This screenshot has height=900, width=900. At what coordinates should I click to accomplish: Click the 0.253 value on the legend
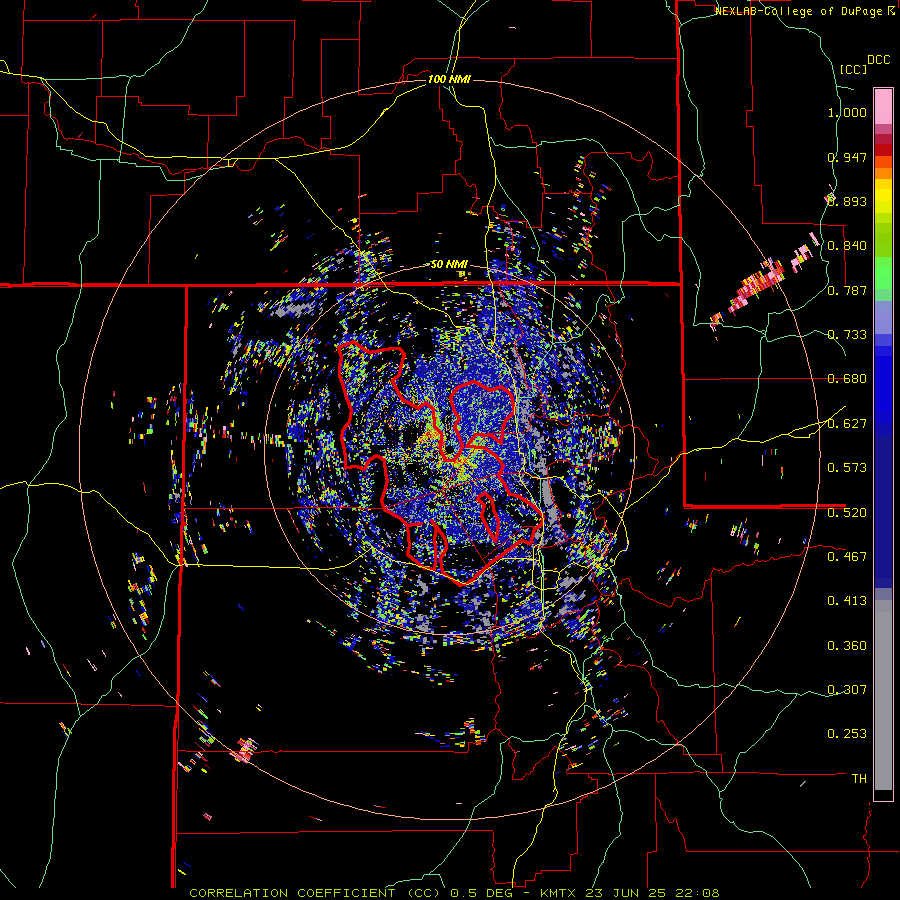[847, 734]
